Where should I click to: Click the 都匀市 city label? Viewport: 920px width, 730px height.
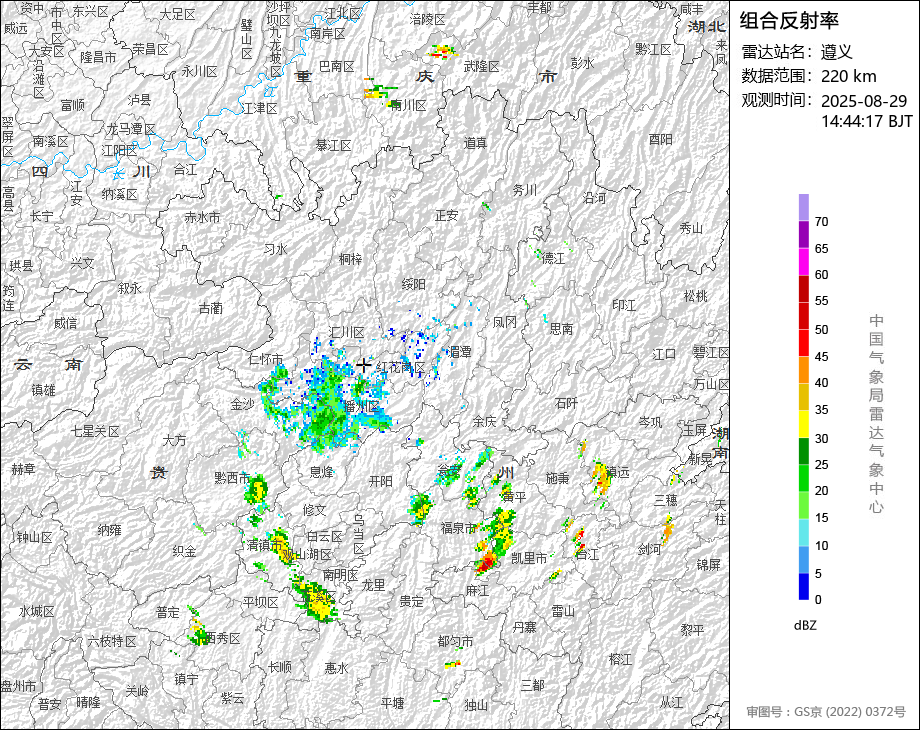(455, 641)
